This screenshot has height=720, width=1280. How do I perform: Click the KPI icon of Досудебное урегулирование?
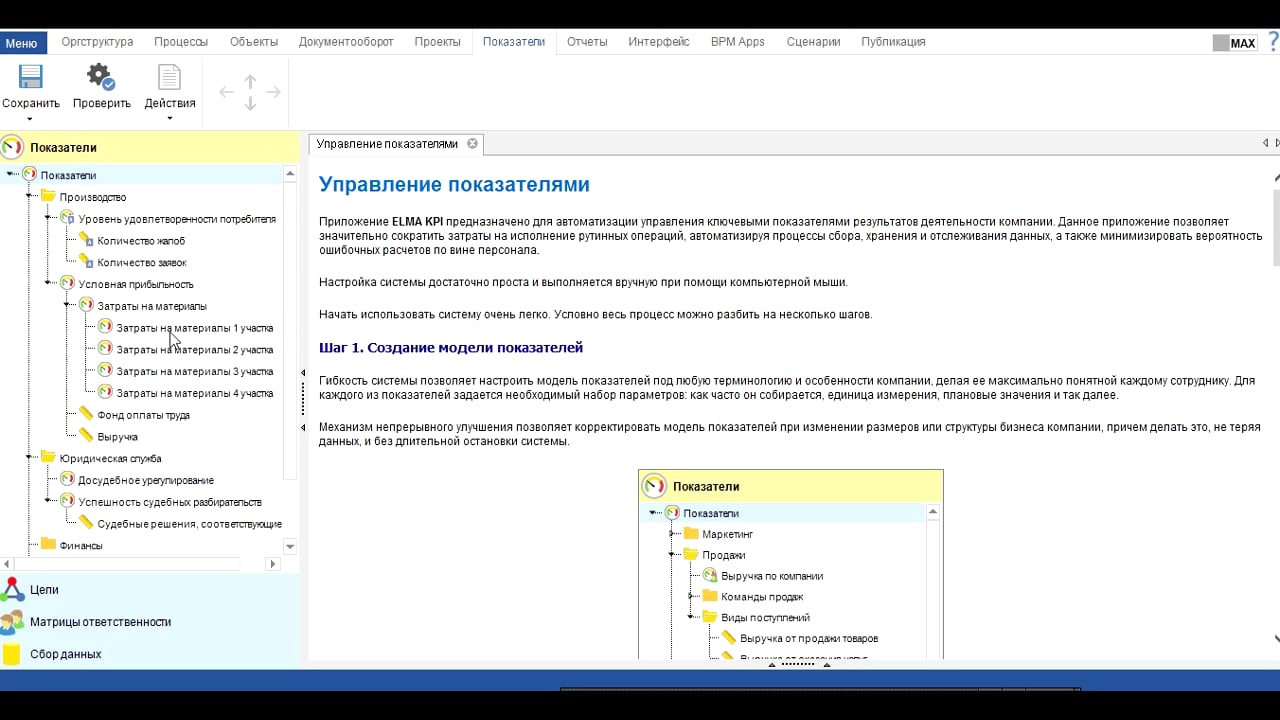pos(67,480)
